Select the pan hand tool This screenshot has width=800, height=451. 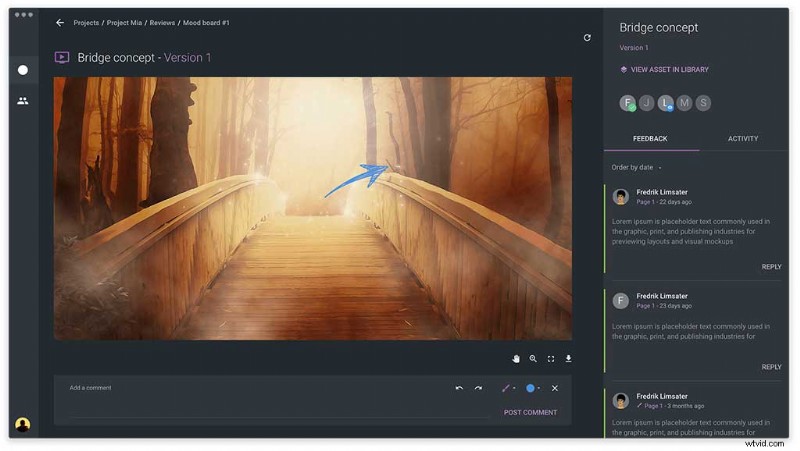click(x=516, y=358)
